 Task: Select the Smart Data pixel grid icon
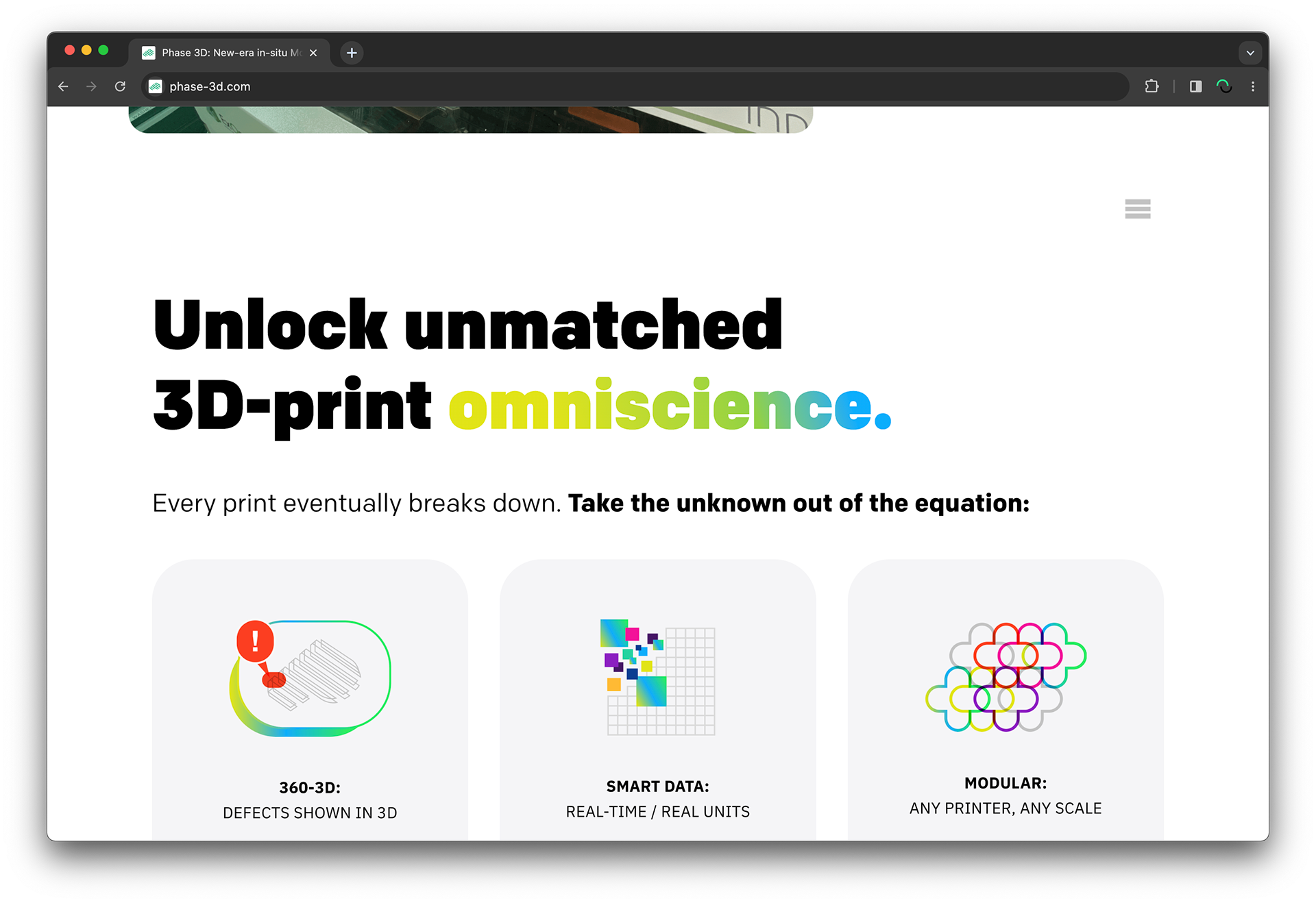657,678
